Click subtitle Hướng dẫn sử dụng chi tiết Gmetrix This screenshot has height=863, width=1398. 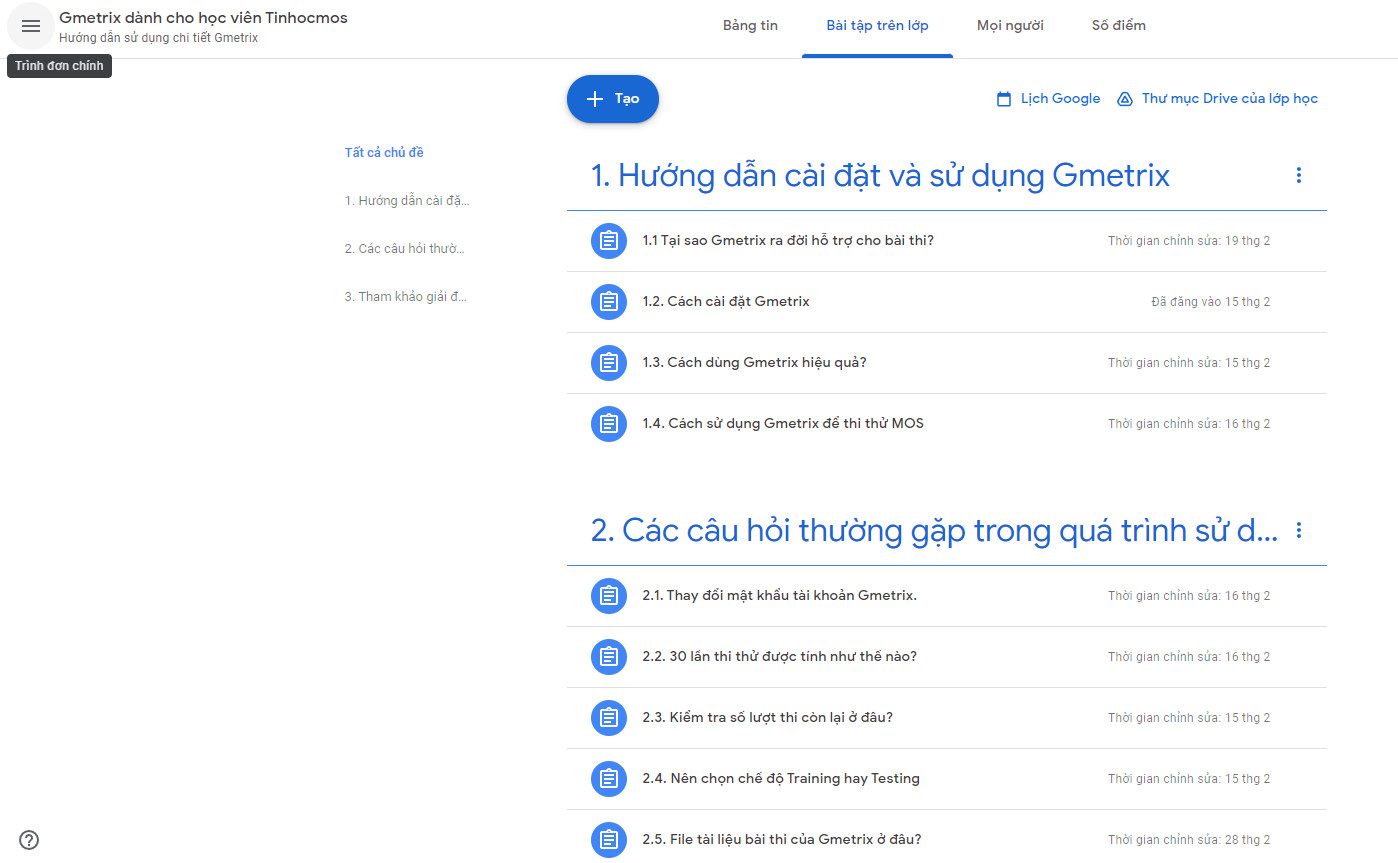[x=158, y=38]
